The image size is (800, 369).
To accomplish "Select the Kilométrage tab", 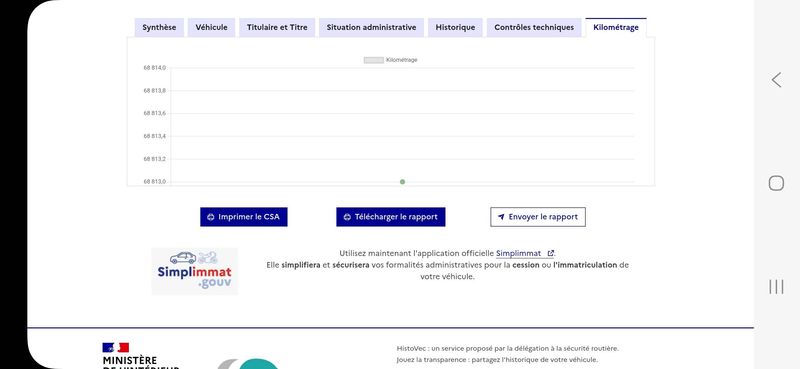I will click(x=616, y=28).
